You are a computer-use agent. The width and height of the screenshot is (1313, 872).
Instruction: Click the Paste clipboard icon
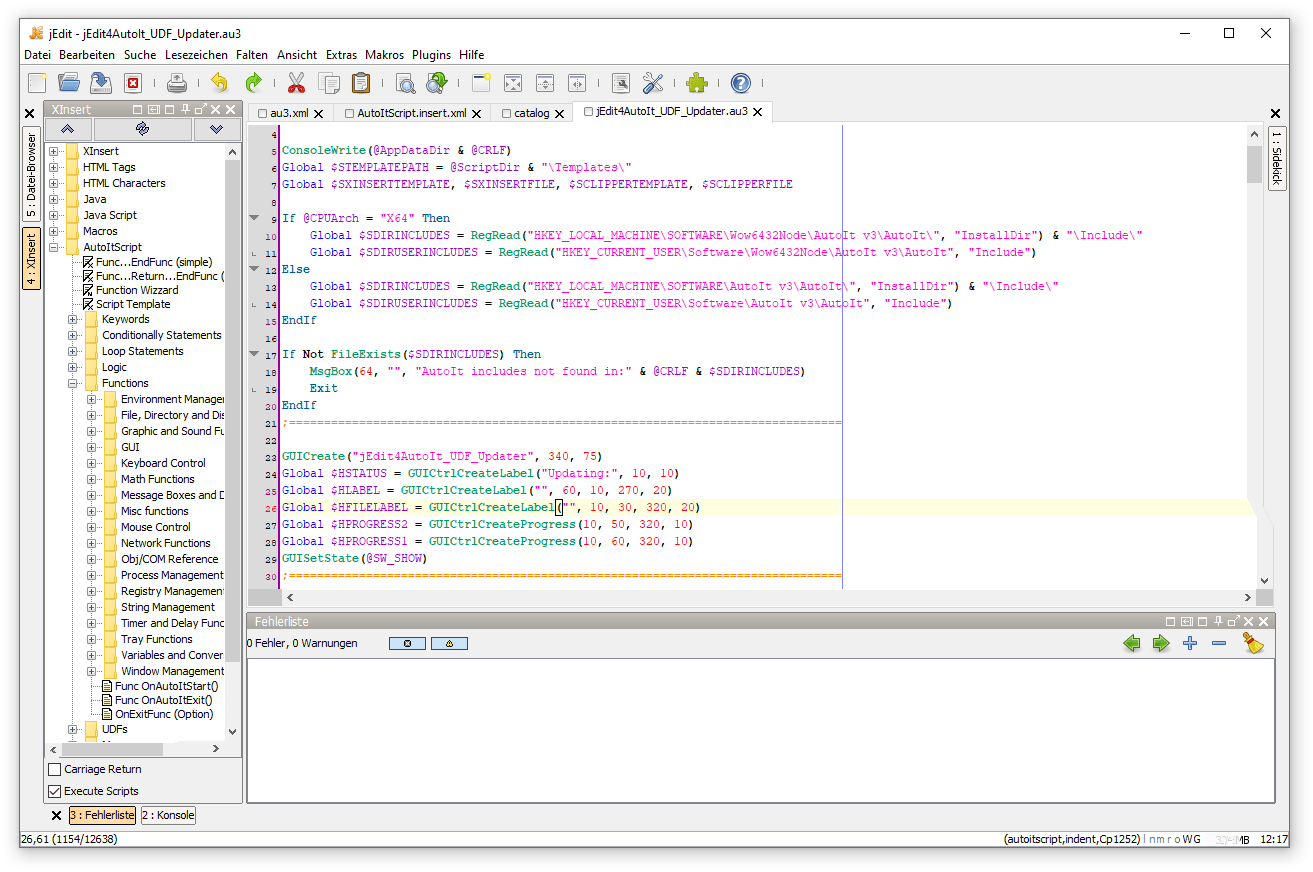point(361,83)
